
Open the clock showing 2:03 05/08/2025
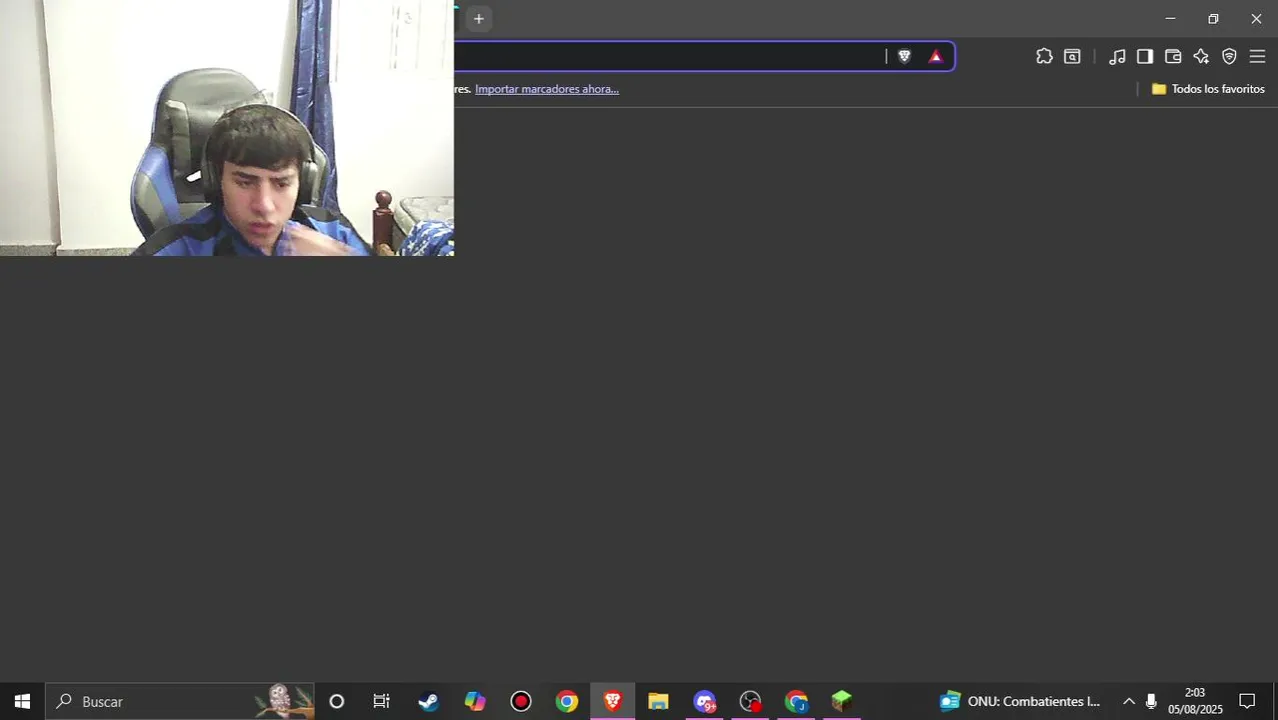[1195, 701]
